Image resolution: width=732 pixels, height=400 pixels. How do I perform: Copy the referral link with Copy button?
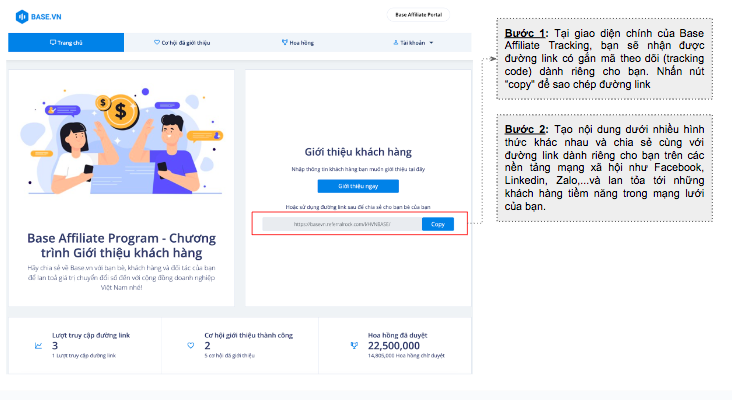point(437,224)
